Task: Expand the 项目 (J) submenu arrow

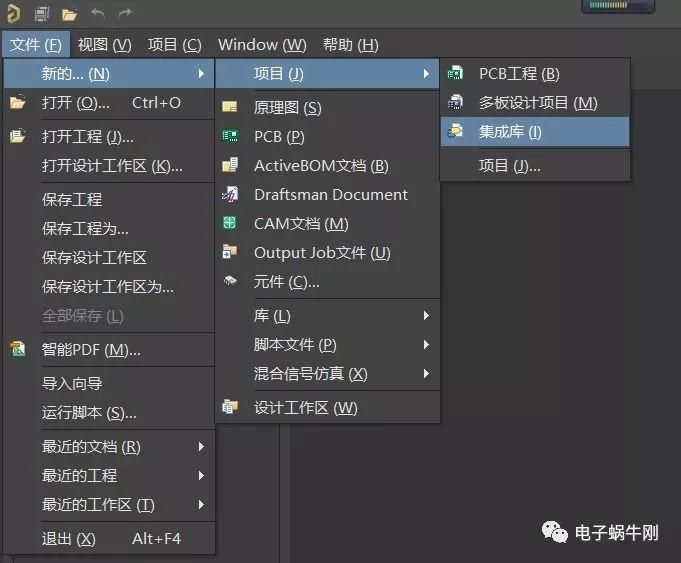Action: coord(426,73)
